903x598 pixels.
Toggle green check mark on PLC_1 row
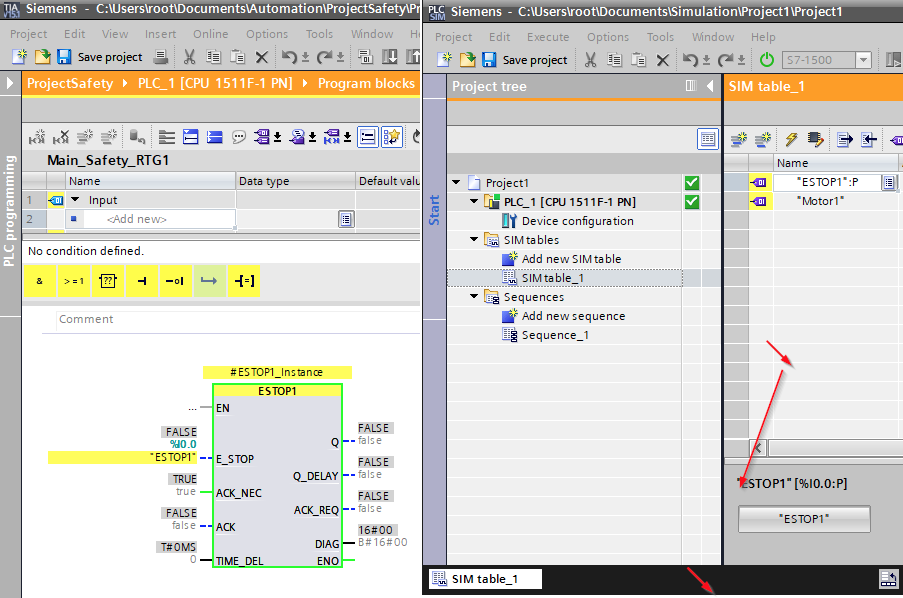coord(692,202)
